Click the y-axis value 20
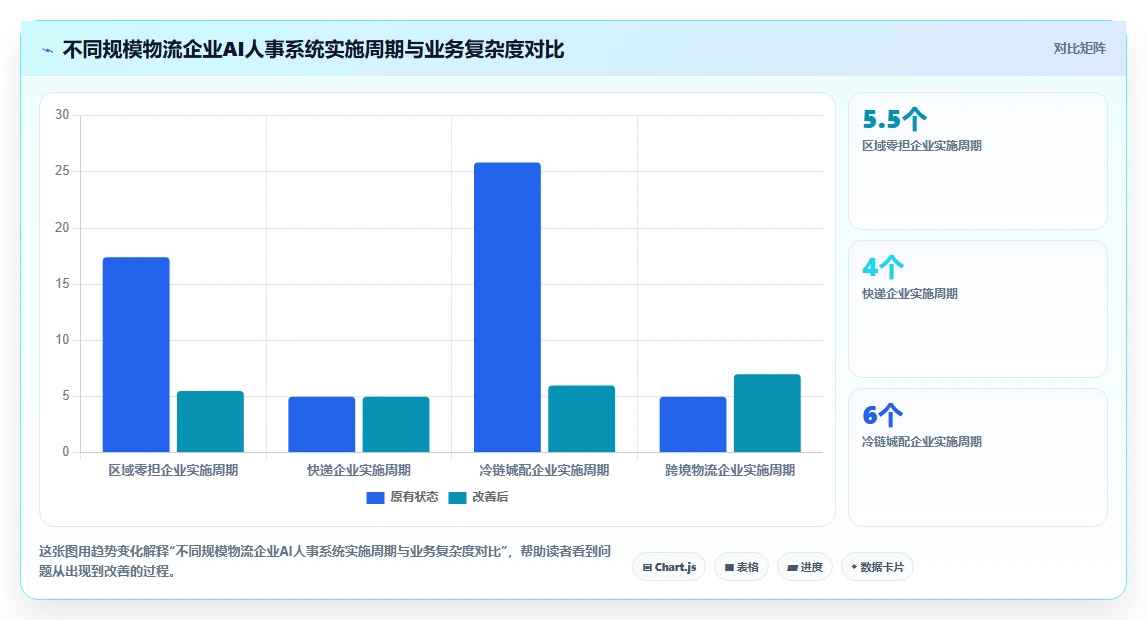This screenshot has width=1147, height=620. [x=62, y=227]
